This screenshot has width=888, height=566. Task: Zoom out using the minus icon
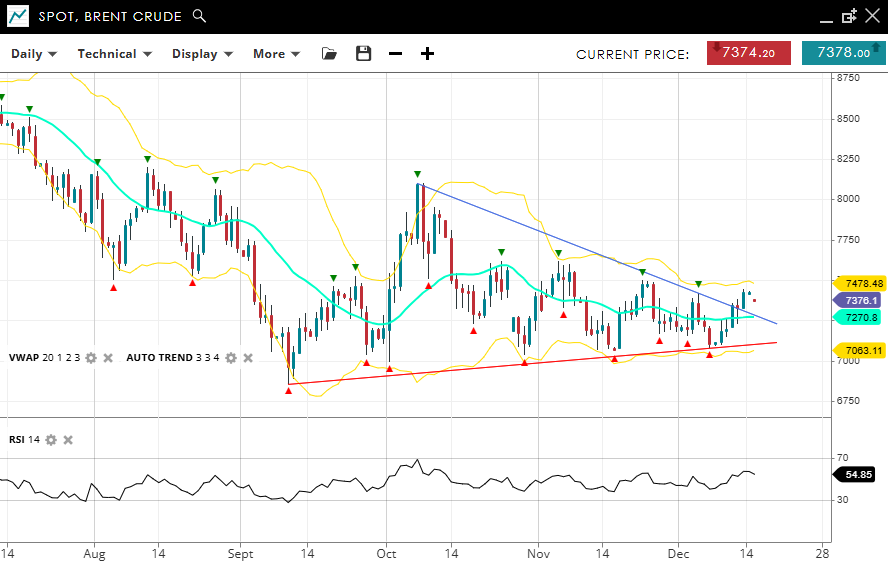[396, 54]
